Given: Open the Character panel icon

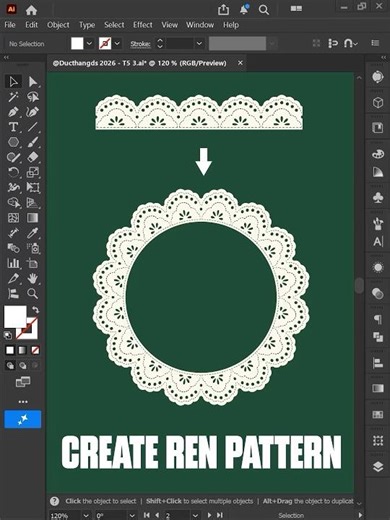Looking at the screenshot, I should (x=378, y=241).
